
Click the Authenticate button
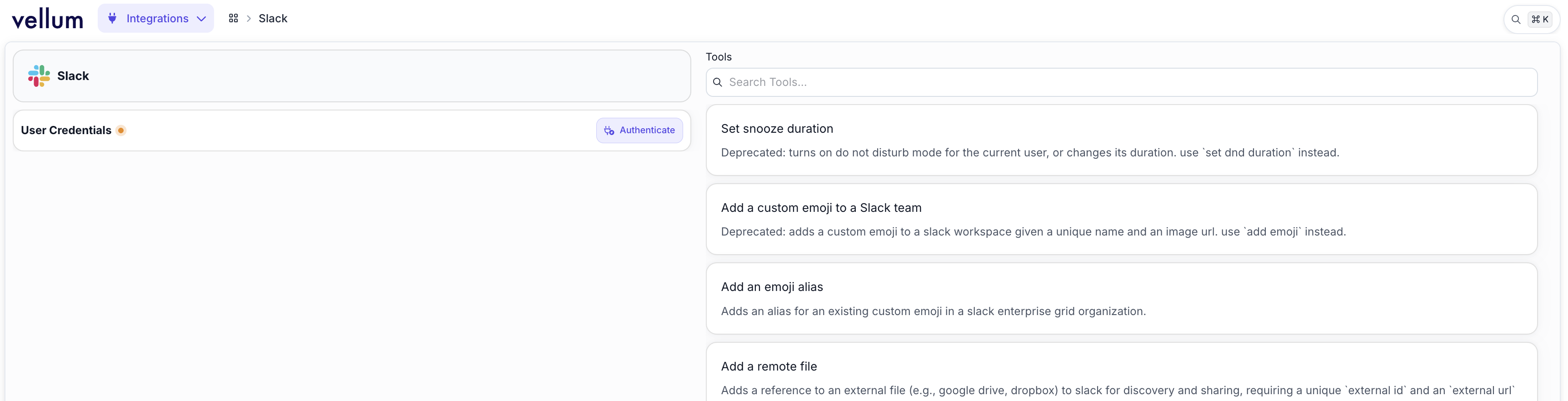tap(639, 130)
